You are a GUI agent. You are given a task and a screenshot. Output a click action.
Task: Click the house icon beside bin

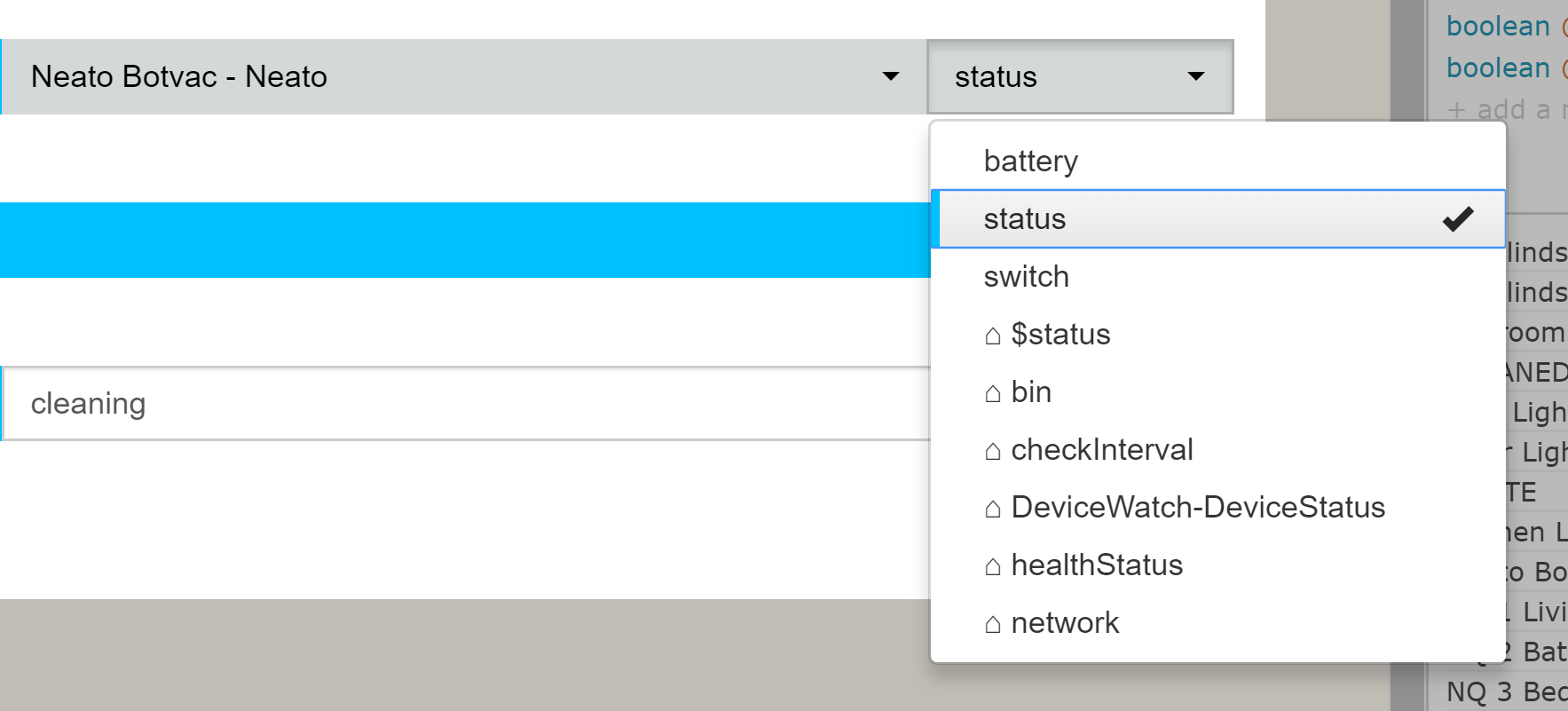[x=993, y=393]
